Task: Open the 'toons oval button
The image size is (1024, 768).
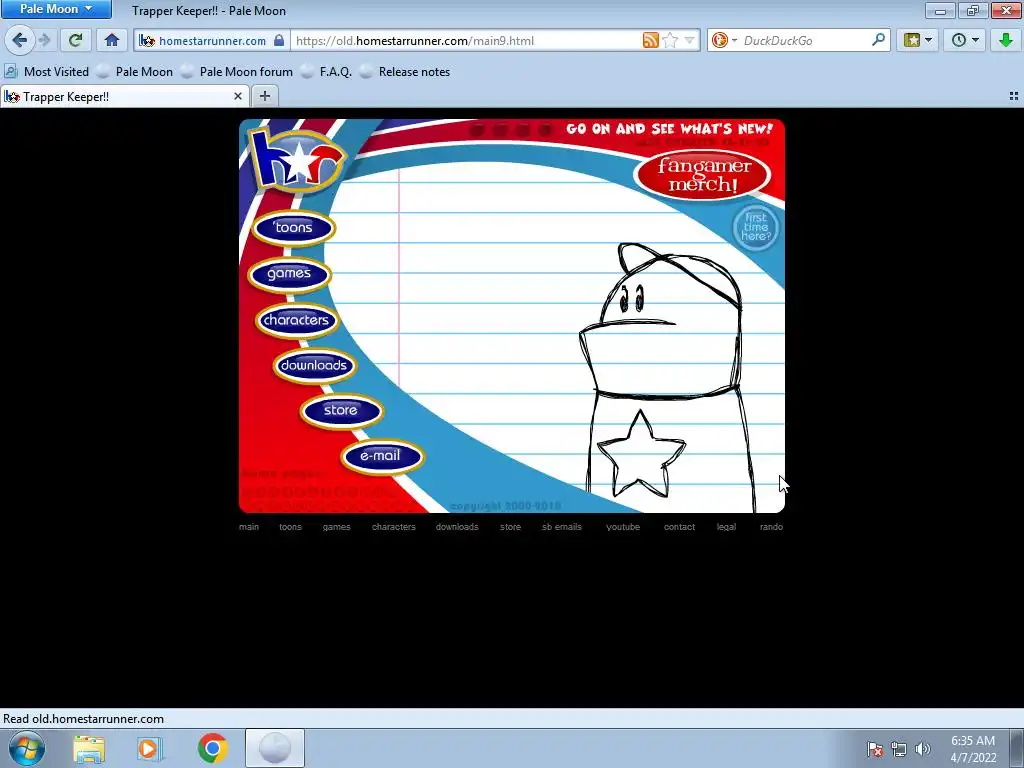Action: [293, 228]
